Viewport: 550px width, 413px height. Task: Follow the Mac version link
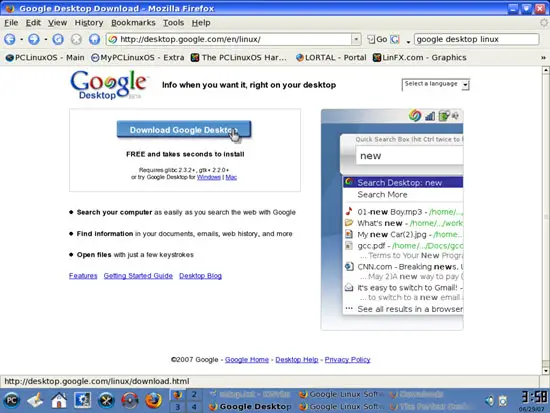point(231,177)
